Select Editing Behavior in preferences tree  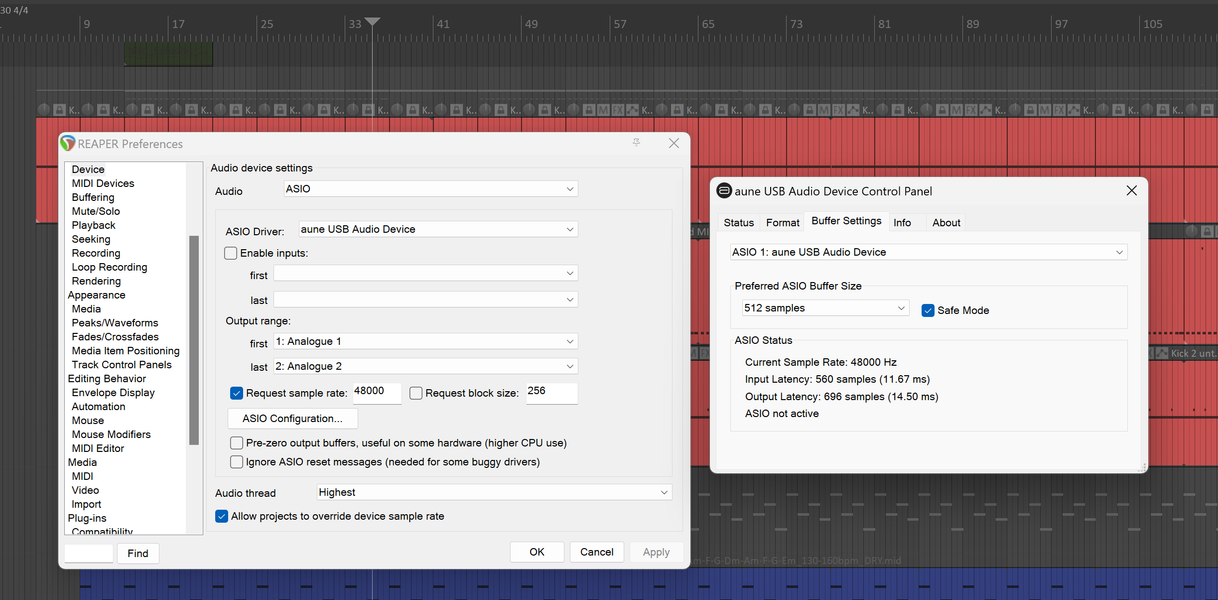click(107, 379)
